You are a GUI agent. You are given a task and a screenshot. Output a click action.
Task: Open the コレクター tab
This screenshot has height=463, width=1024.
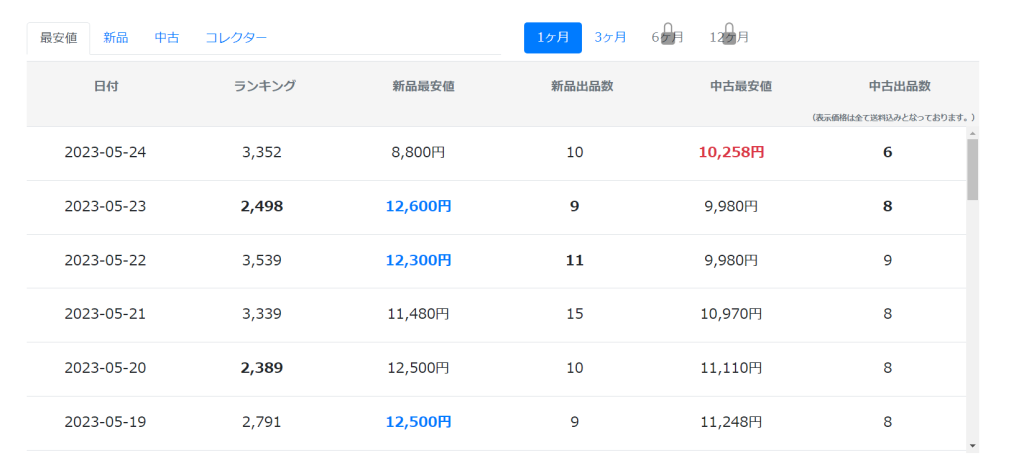pyautogui.click(x=236, y=38)
